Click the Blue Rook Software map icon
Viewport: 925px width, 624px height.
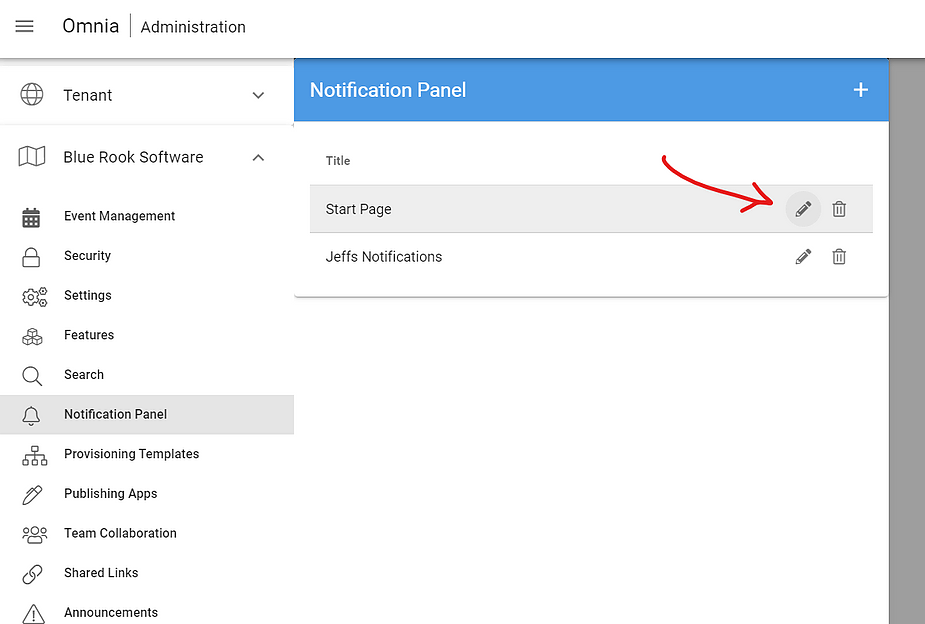[32, 157]
